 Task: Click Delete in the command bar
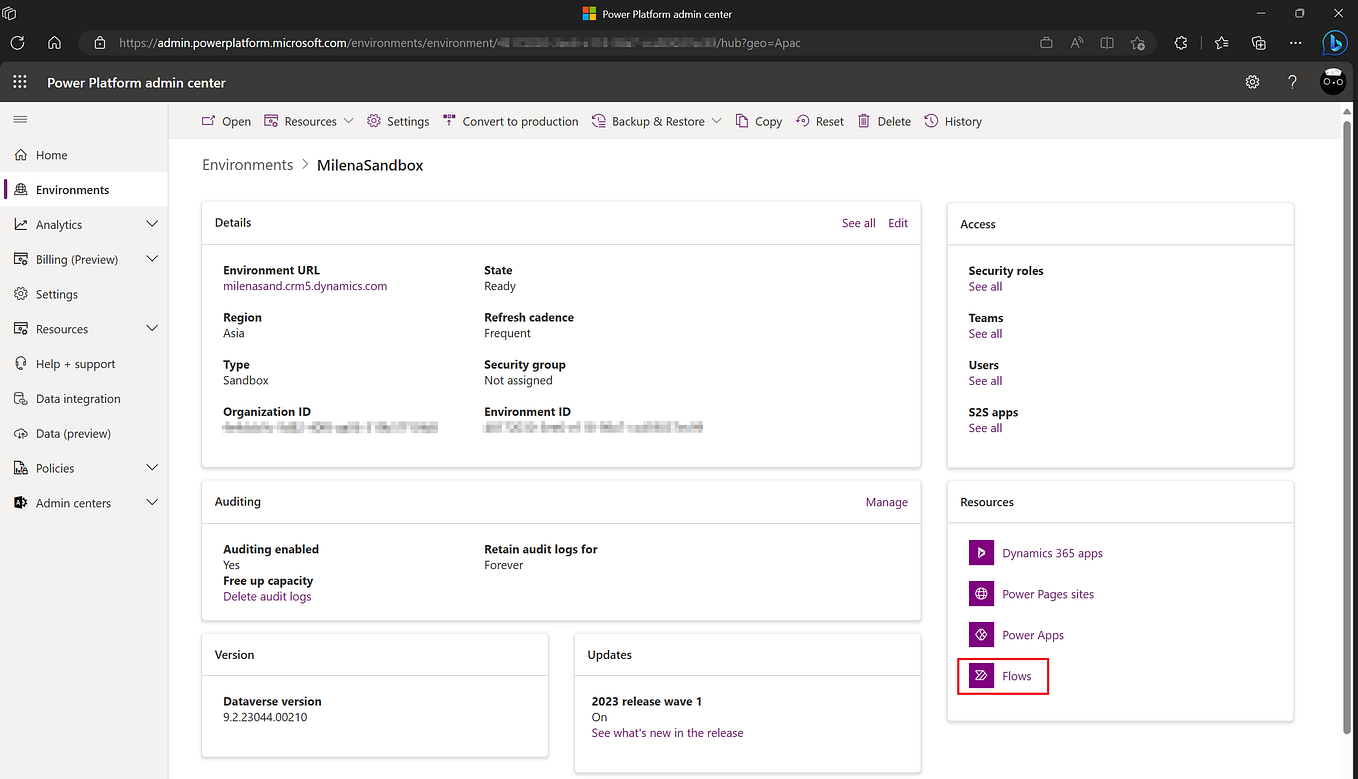point(885,121)
